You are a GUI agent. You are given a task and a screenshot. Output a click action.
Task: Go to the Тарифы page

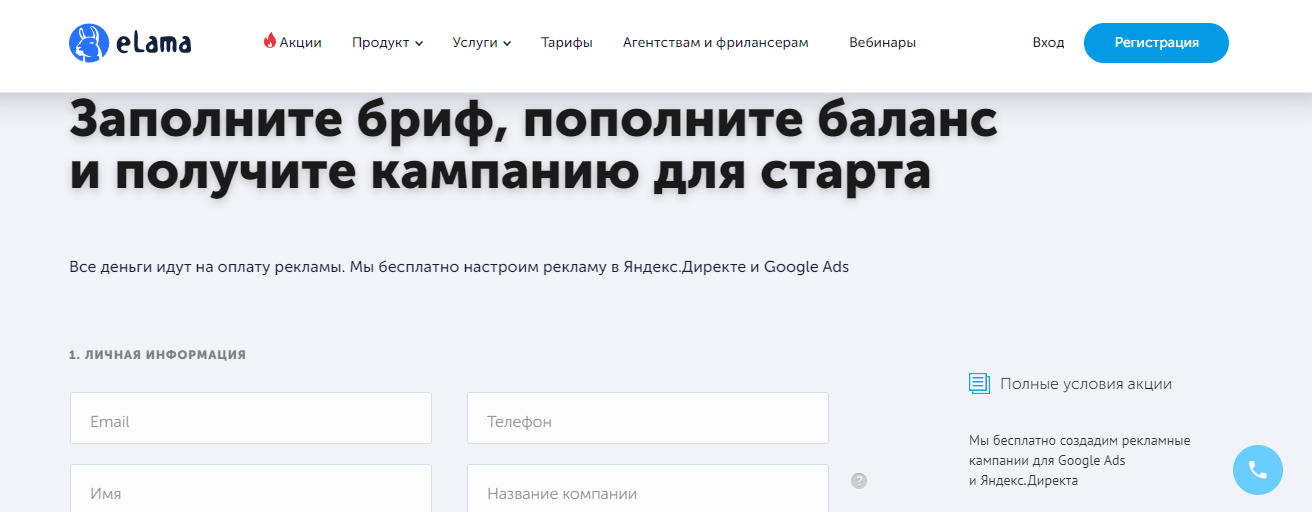566,43
